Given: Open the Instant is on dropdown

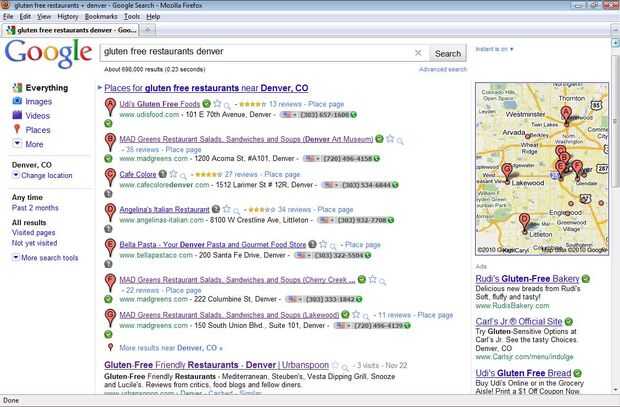Looking at the screenshot, I should point(494,49).
